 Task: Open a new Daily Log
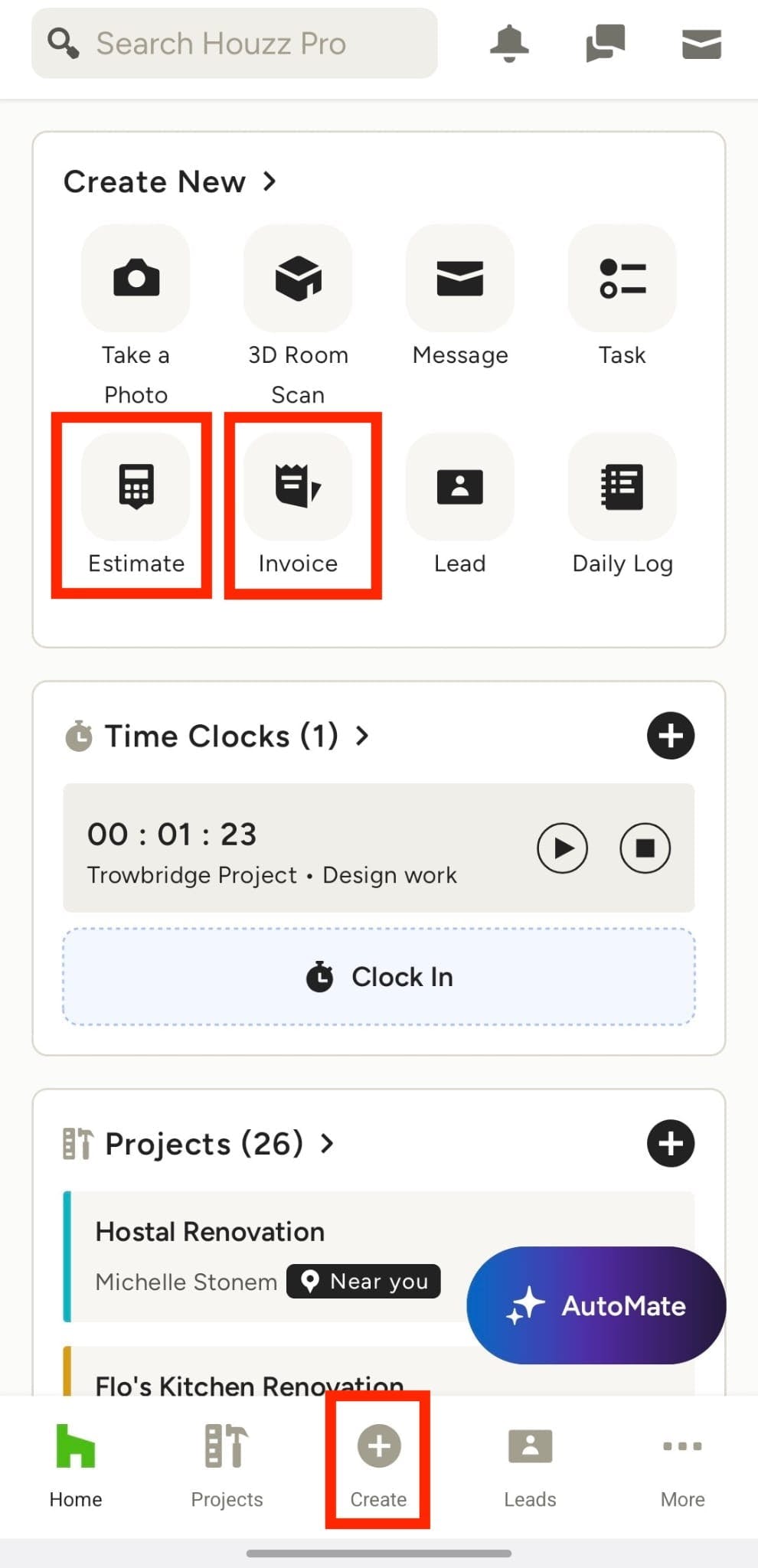tap(622, 487)
